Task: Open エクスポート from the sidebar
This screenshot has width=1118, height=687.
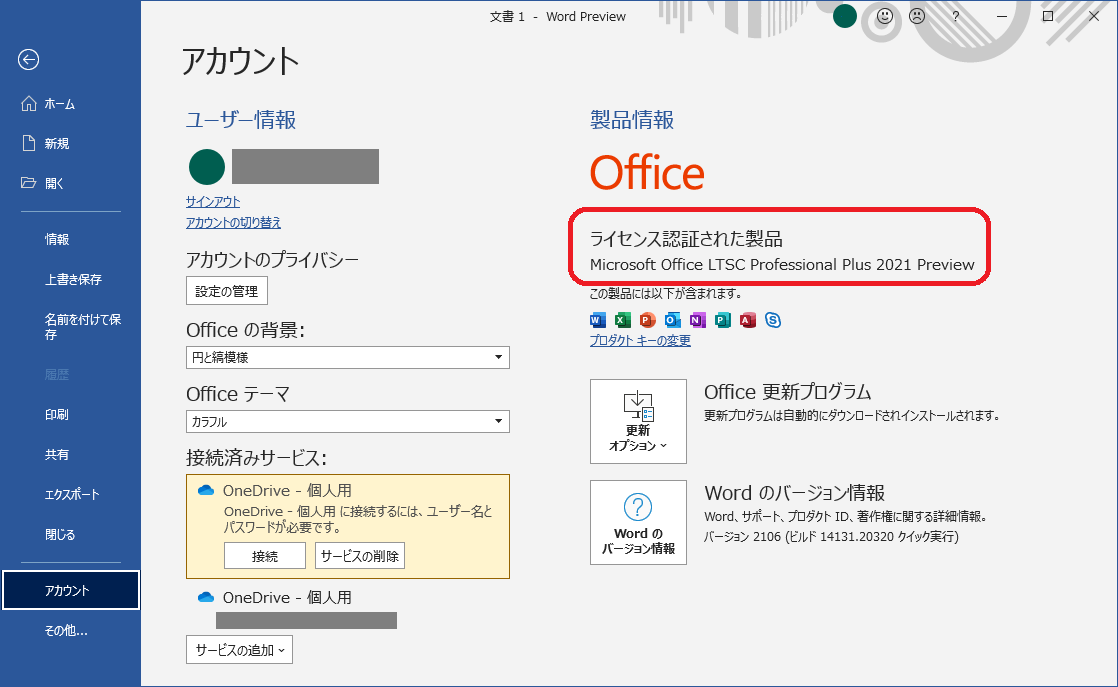Action: [x=72, y=494]
